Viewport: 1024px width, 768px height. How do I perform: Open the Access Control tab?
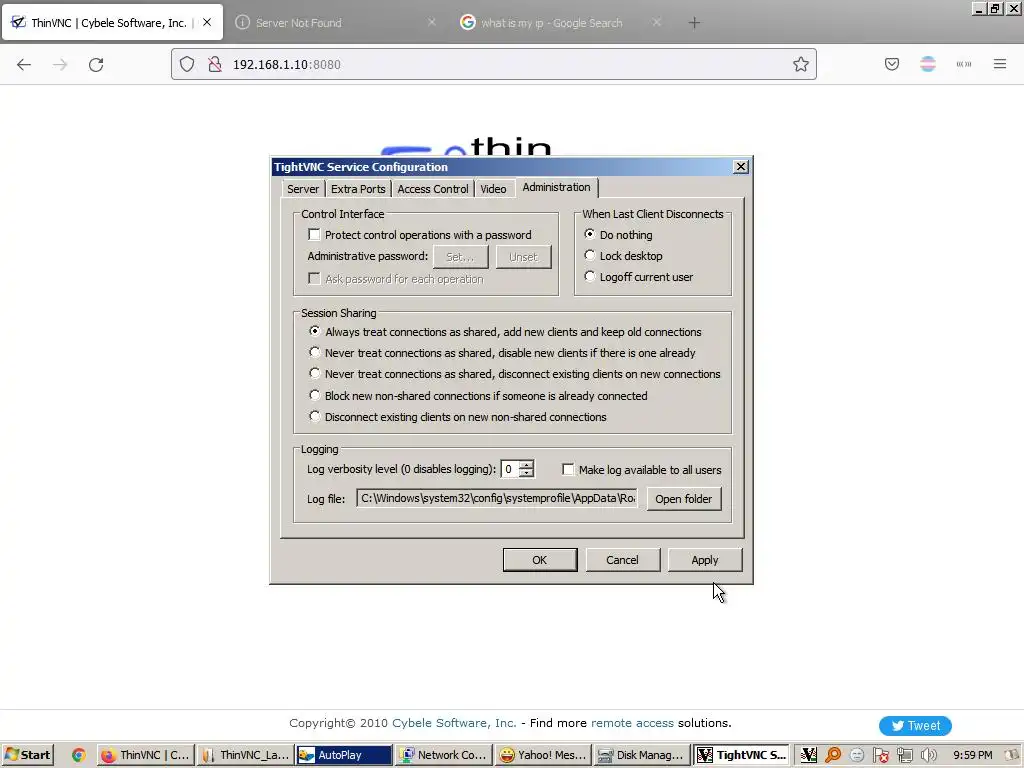432,189
